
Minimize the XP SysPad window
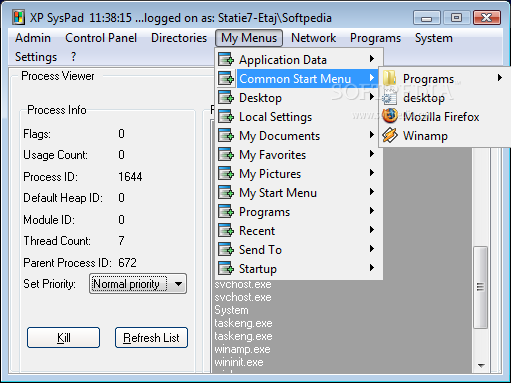[x=427, y=18]
